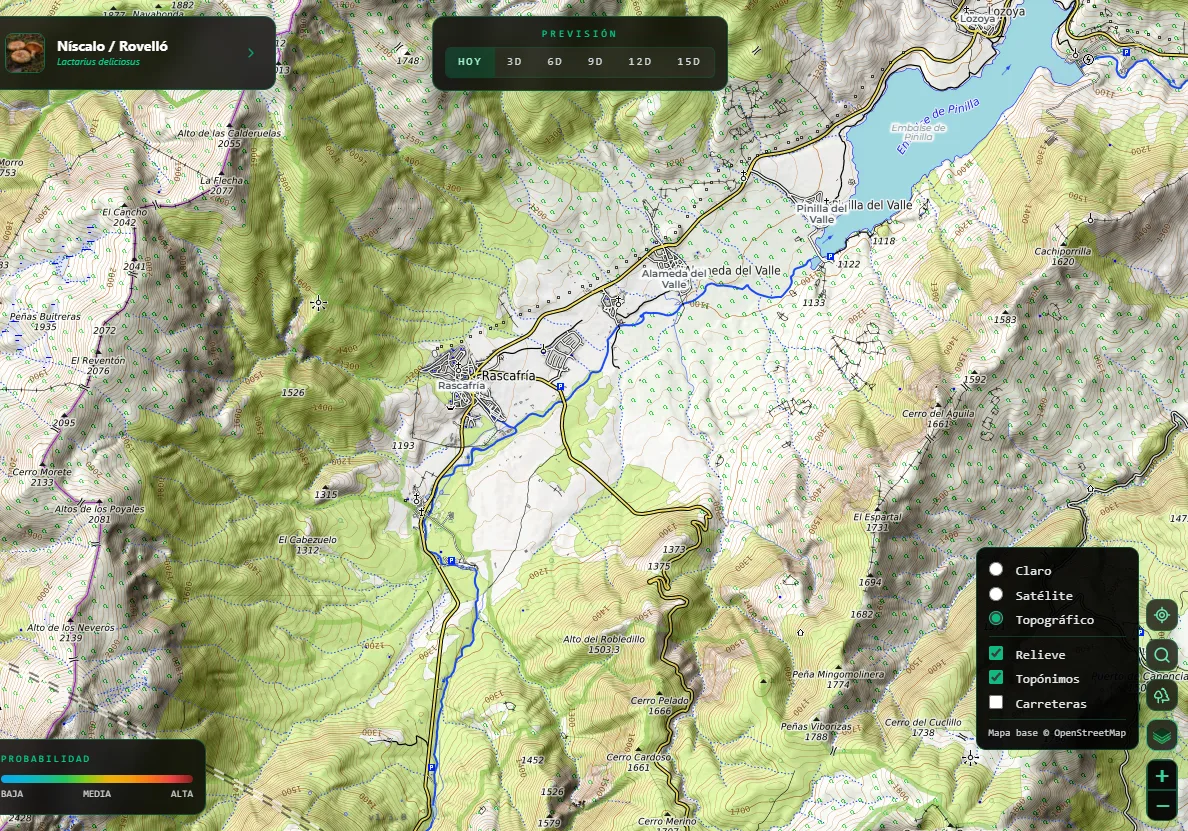Click the La Flecha 2077 label

[222, 186]
